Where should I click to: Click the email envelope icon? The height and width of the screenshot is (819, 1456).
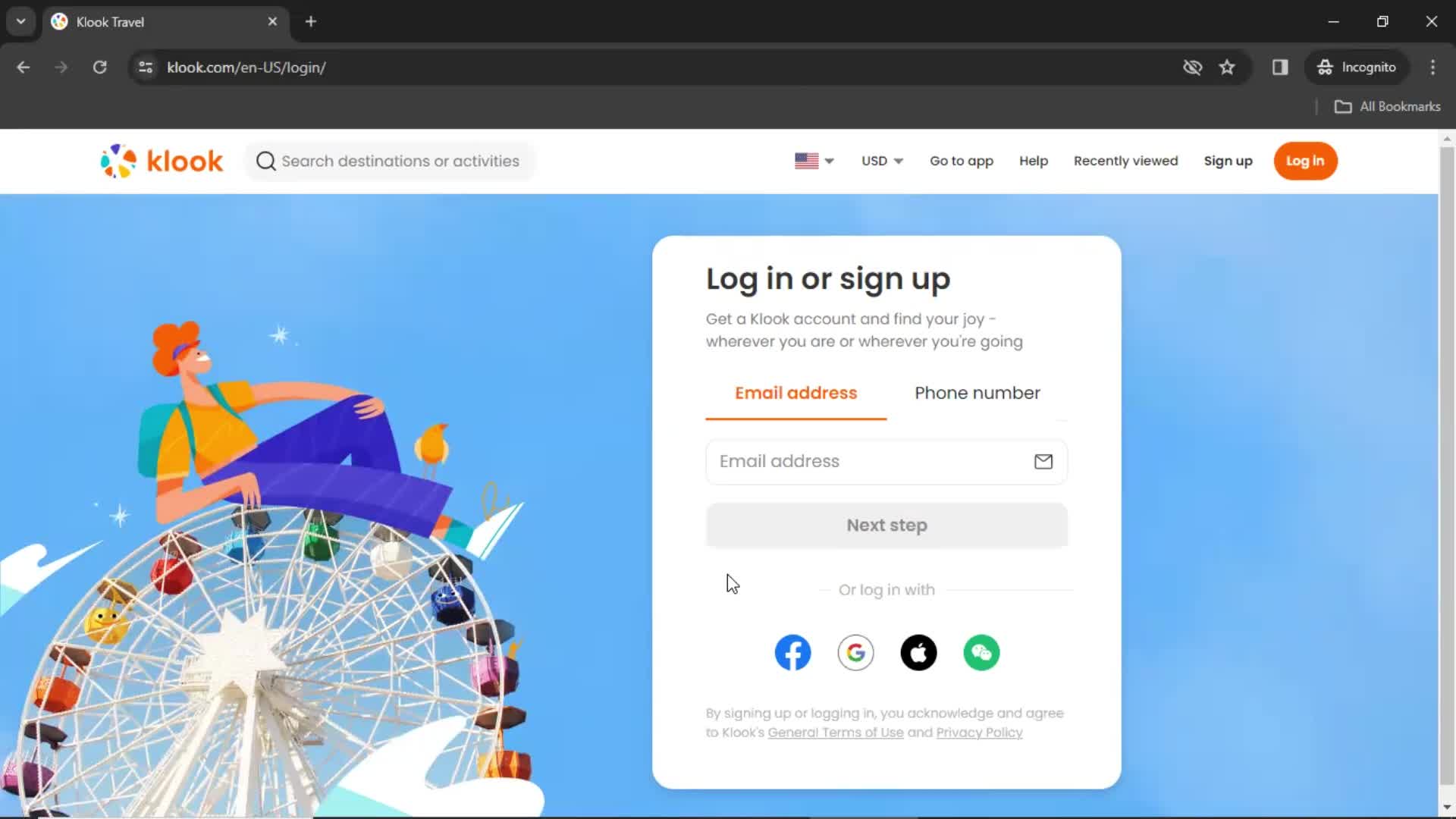1044,461
